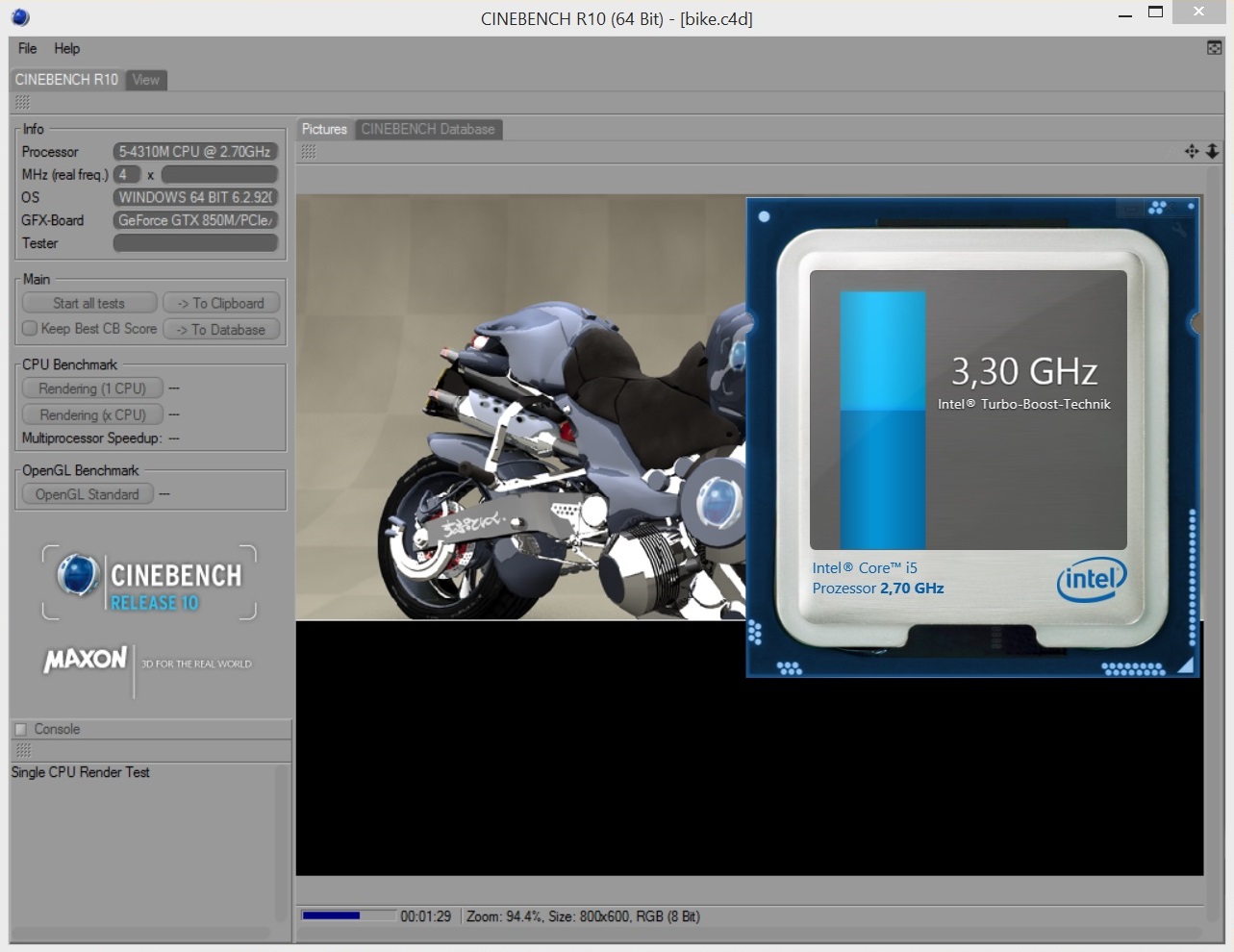Screen dimensions: 1234x952
Task: Click the Intel Core i5 Prozessor text
Action: [x=878, y=578]
